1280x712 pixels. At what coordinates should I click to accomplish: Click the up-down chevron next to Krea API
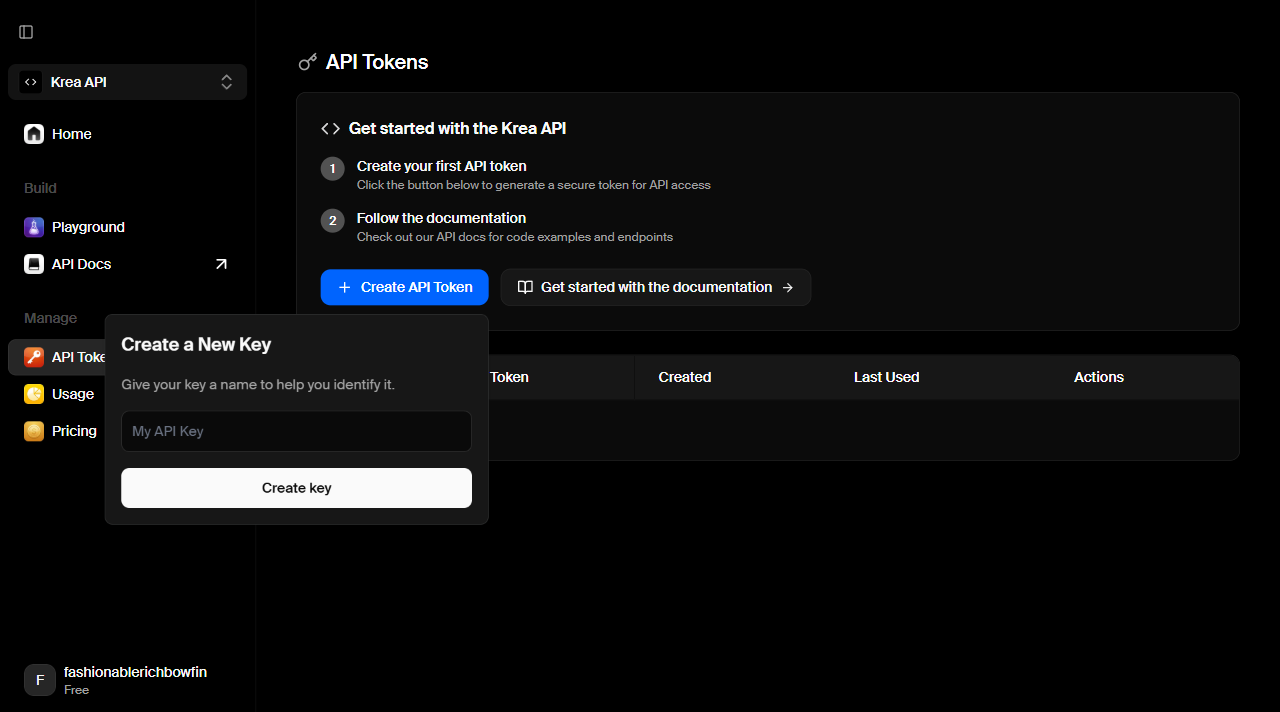pyautogui.click(x=227, y=82)
